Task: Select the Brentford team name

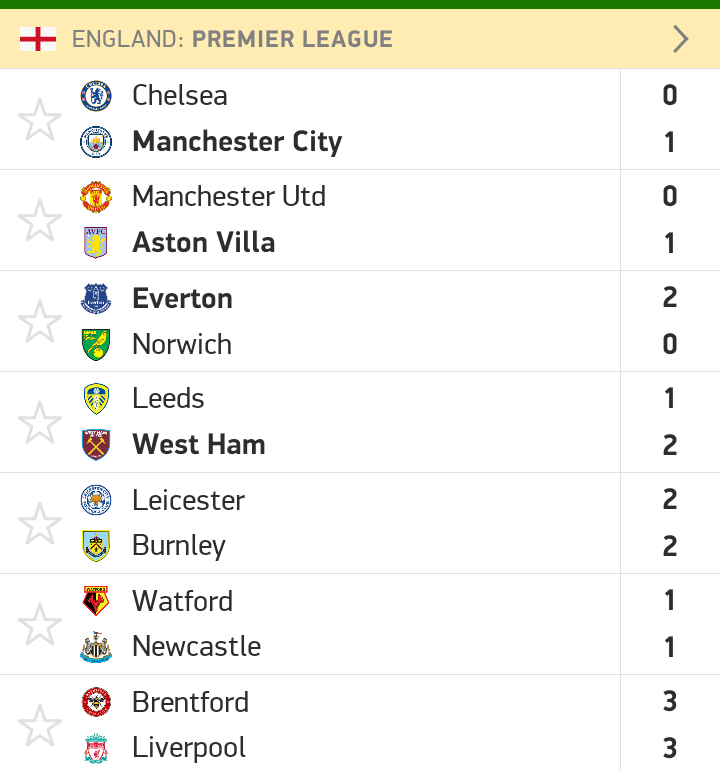Action: pos(190,702)
